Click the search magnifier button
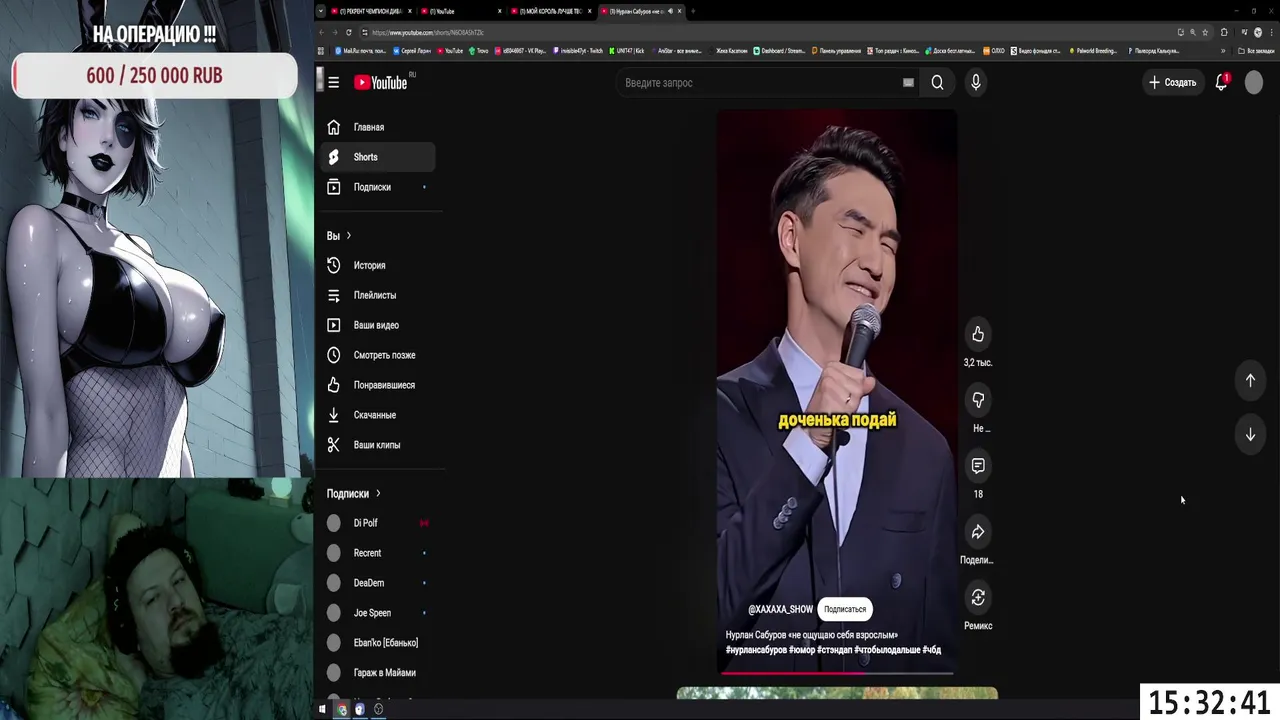The image size is (1280, 720). (937, 83)
